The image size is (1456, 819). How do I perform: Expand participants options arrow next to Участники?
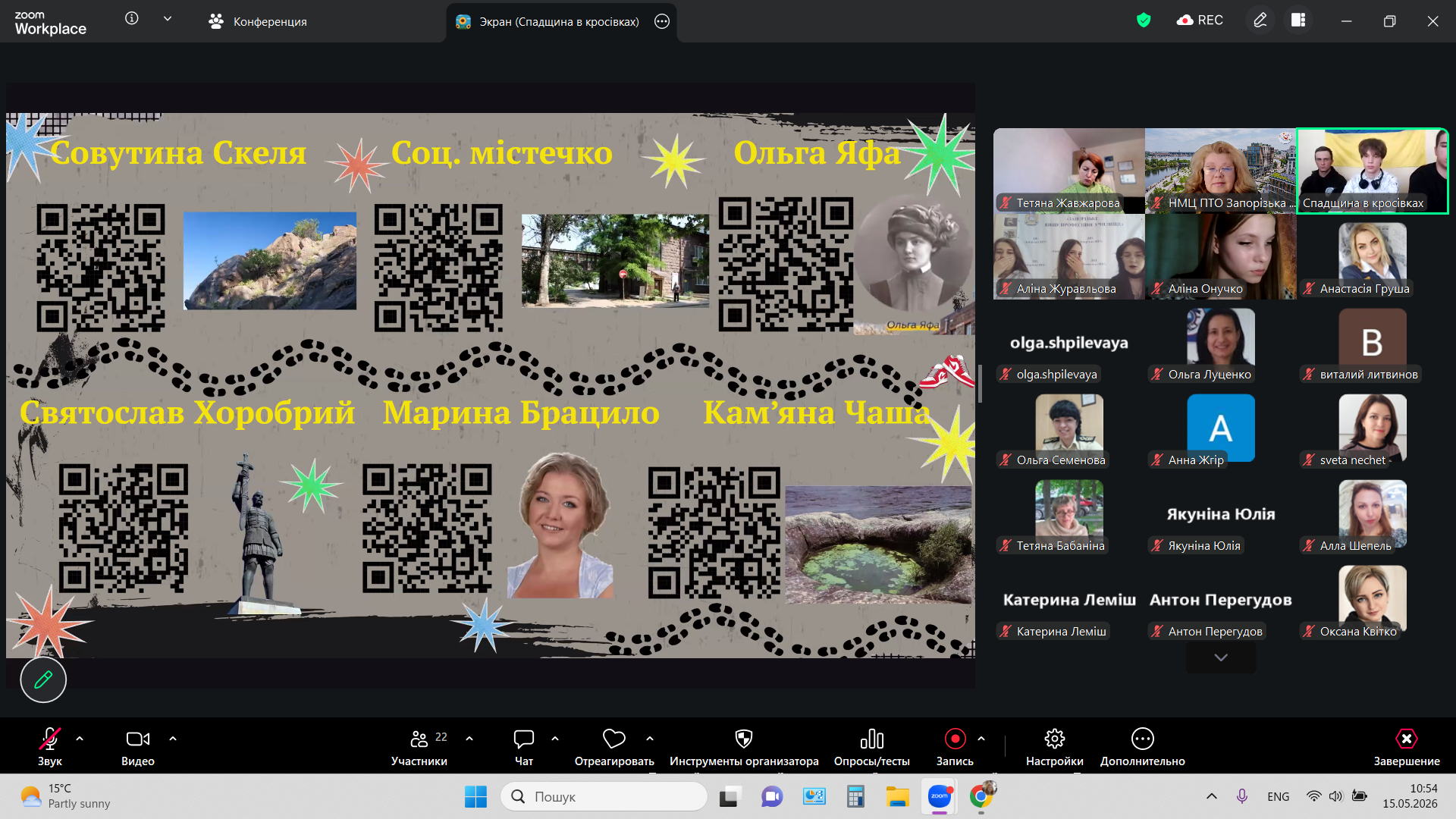[x=469, y=739]
